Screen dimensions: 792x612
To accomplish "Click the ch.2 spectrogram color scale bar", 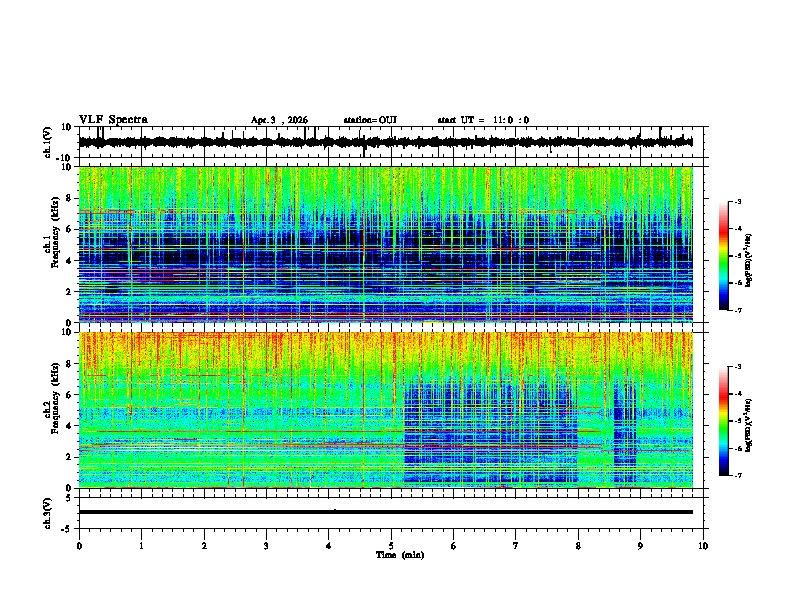I will coord(724,421).
